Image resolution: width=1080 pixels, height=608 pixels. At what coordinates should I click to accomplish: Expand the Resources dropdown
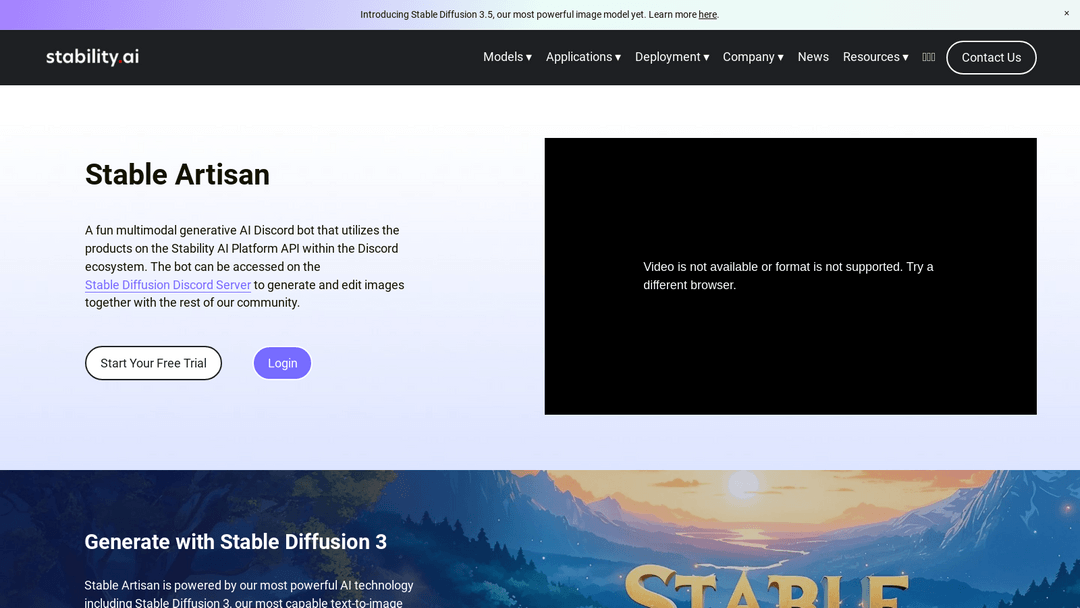pyautogui.click(x=875, y=57)
